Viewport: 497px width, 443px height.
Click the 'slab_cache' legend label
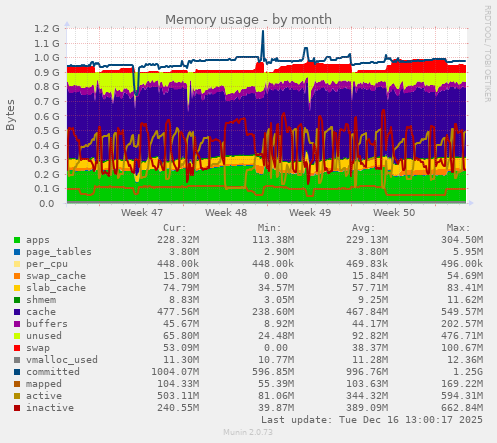pos(56,288)
